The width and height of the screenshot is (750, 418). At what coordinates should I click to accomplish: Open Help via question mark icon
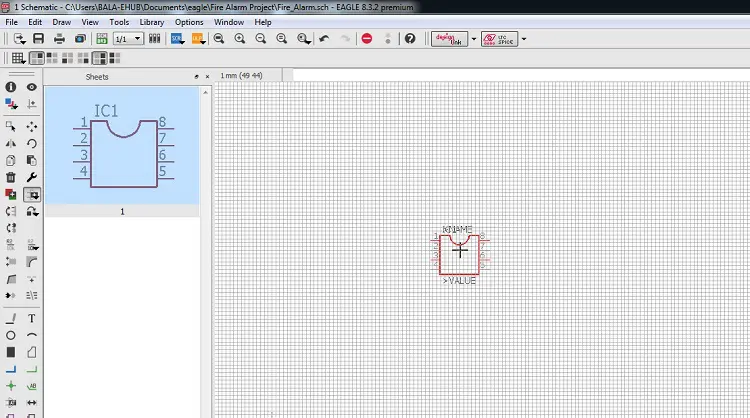click(410, 39)
